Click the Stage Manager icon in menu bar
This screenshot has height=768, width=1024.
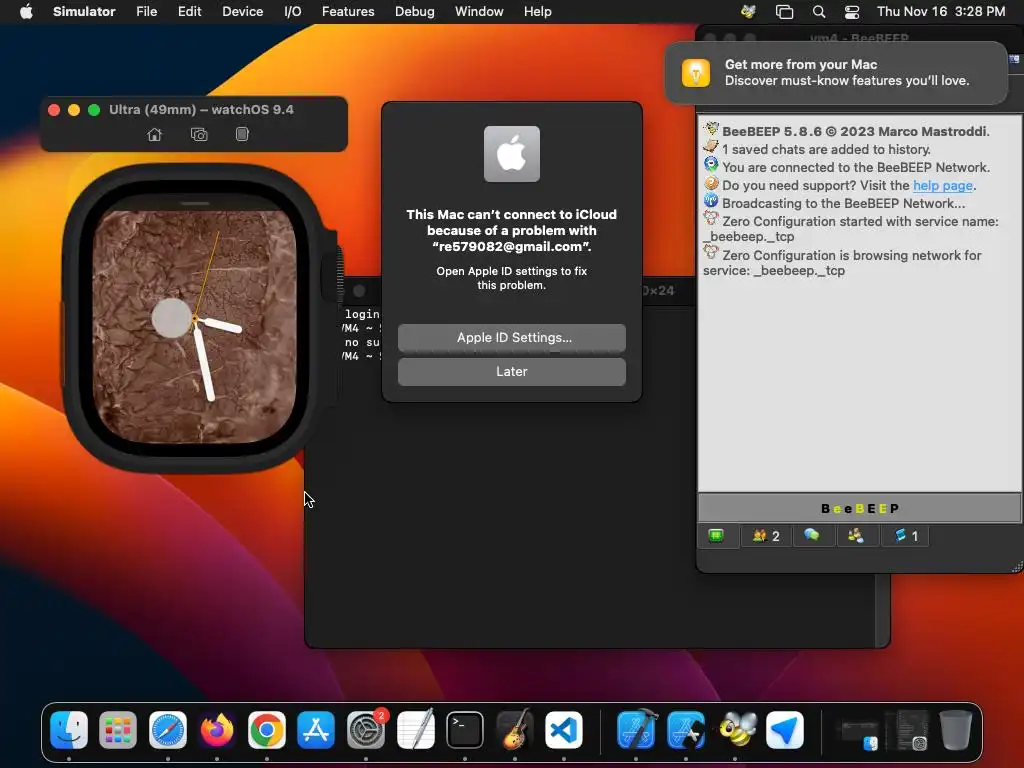(x=784, y=12)
